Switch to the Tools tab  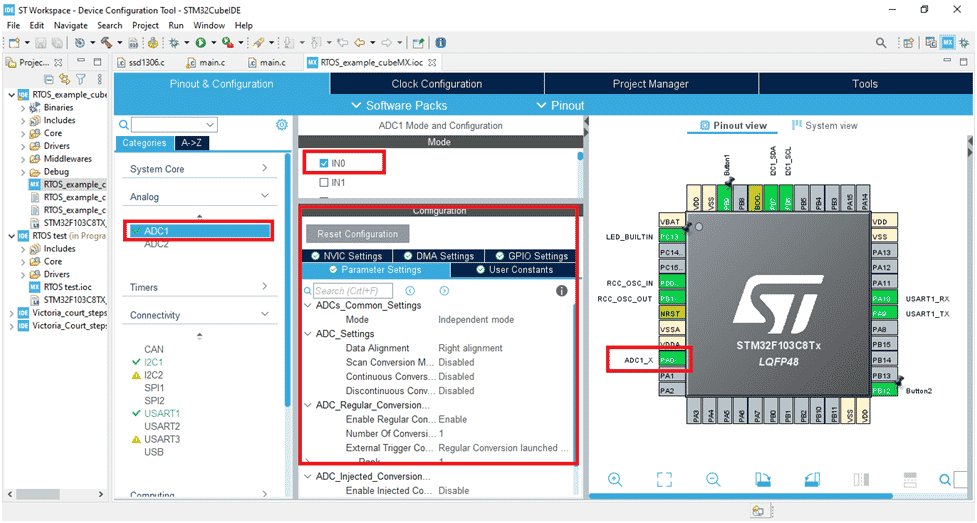point(865,84)
